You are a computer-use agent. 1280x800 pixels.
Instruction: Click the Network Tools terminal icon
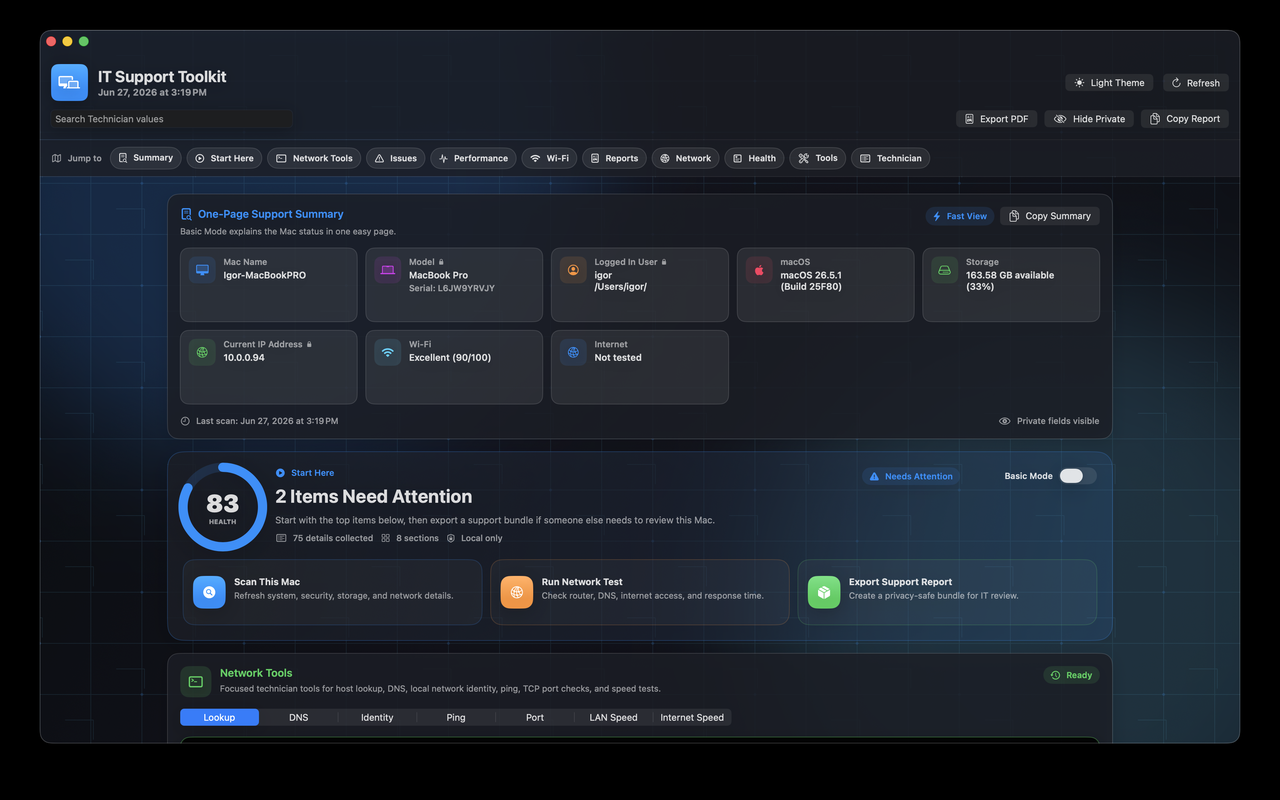click(196, 682)
